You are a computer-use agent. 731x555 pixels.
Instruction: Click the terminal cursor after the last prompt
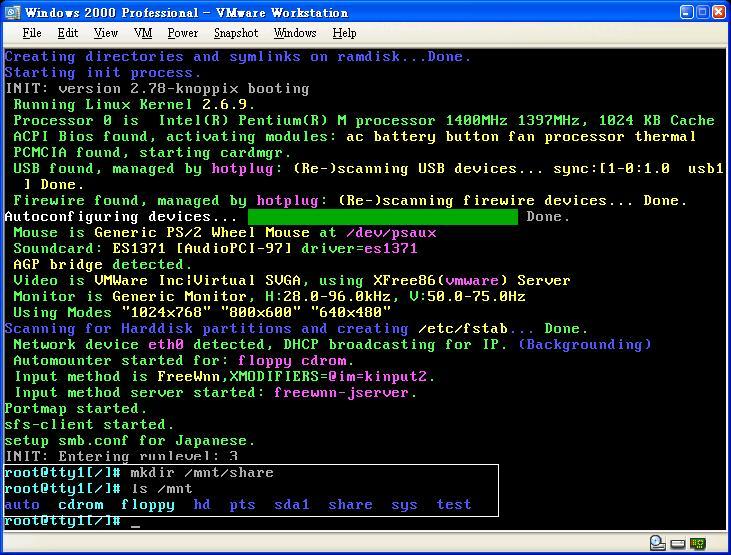point(136,526)
